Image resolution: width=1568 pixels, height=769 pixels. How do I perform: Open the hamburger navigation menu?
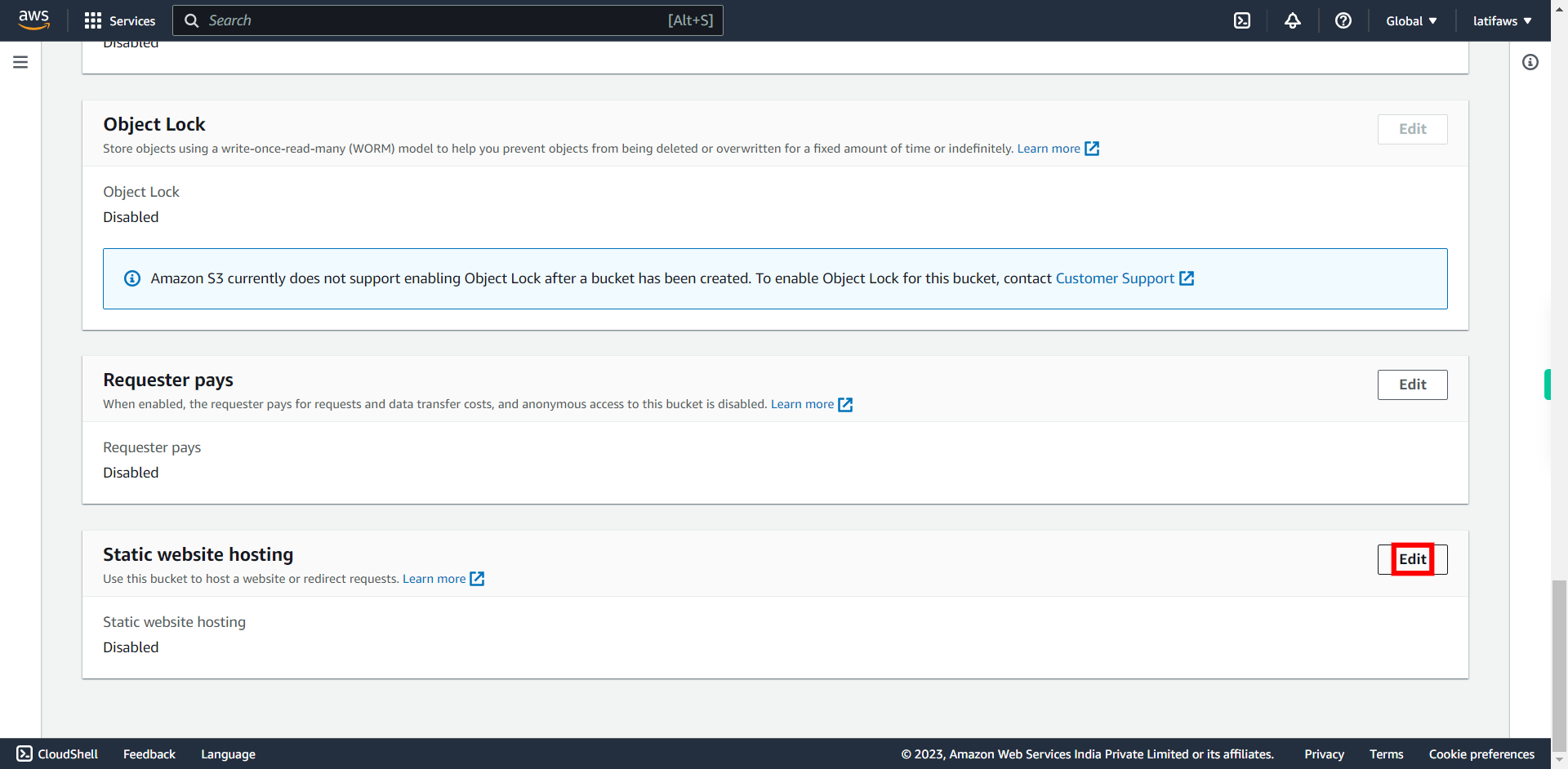[x=20, y=62]
